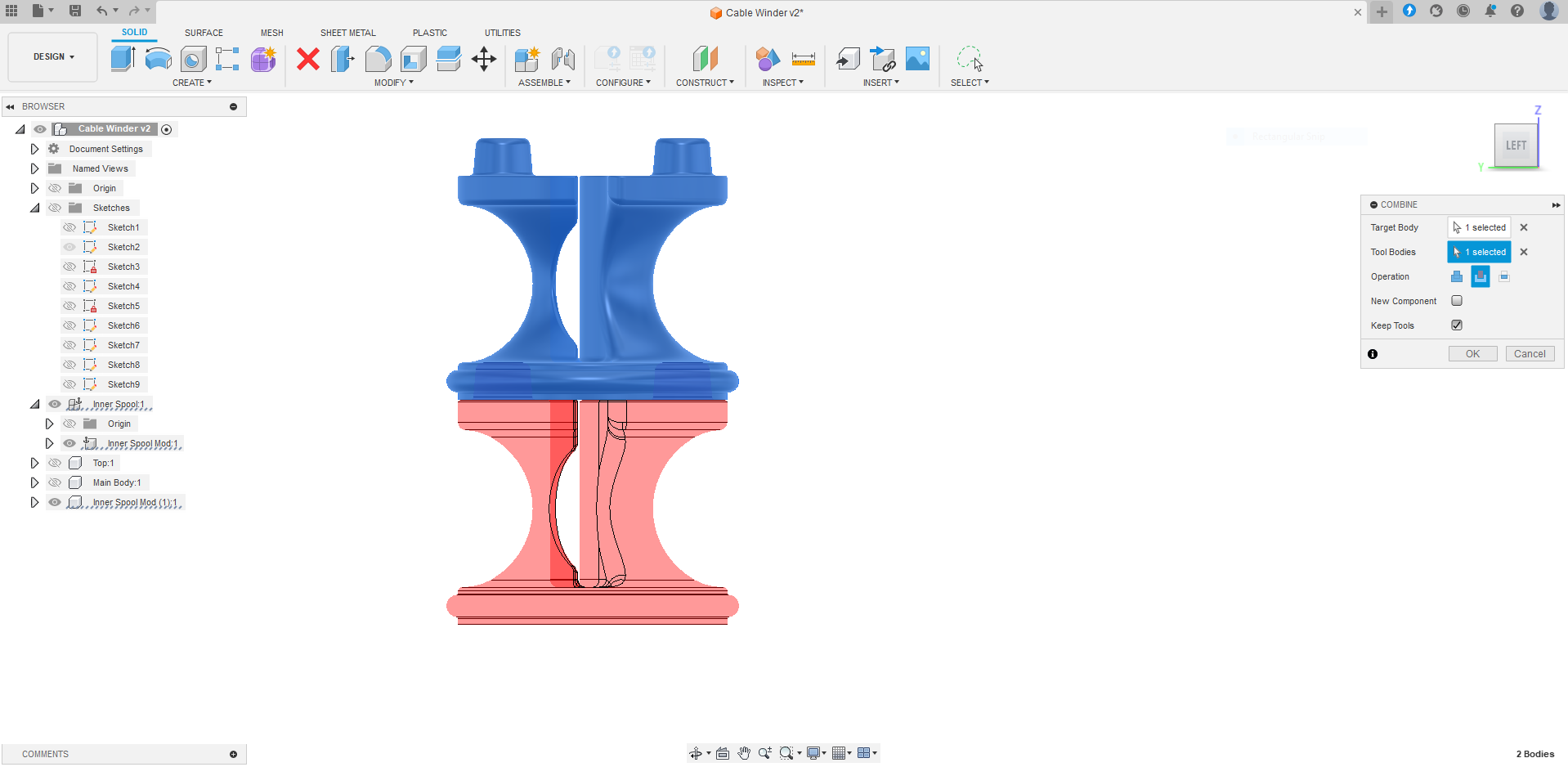
Task: Choose the Intersect operation option
Action: (1504, 276)
